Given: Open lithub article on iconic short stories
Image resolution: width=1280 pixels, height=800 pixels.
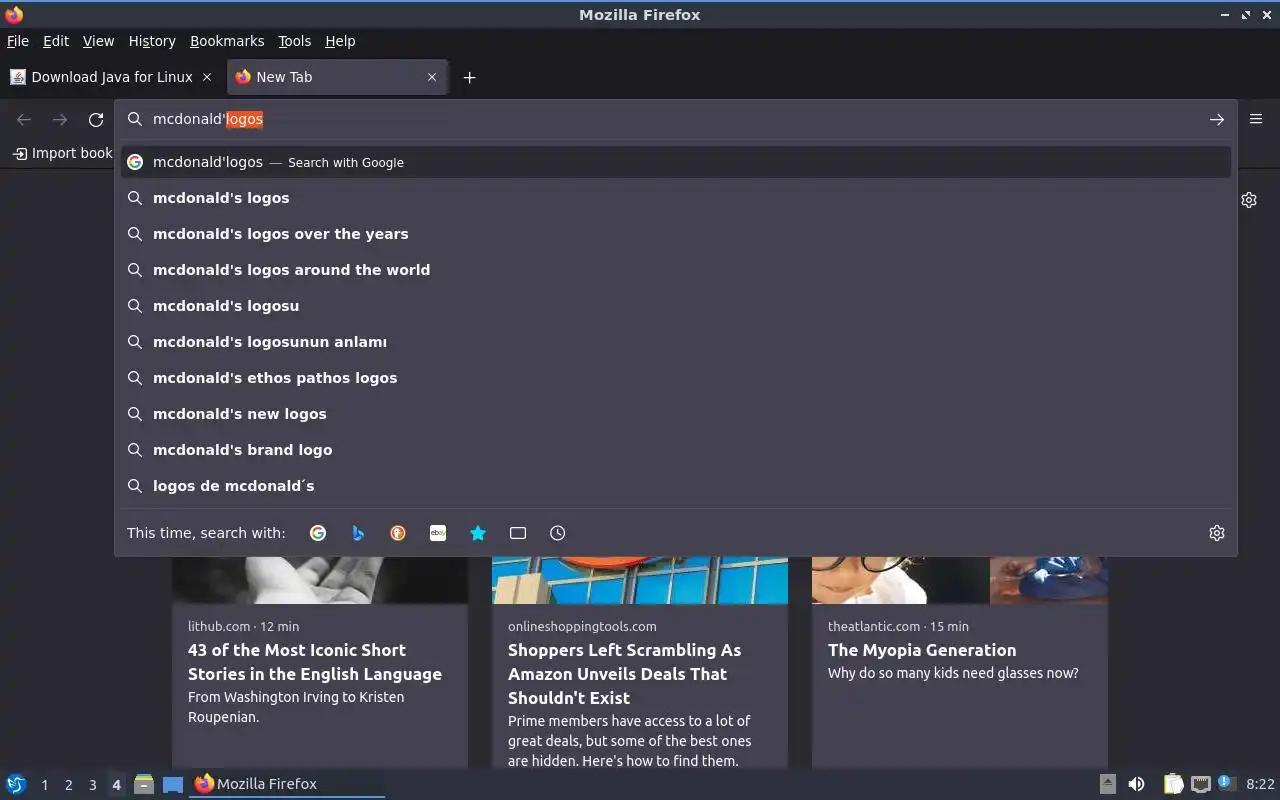Looking at the screenshot, I should 314,662.
